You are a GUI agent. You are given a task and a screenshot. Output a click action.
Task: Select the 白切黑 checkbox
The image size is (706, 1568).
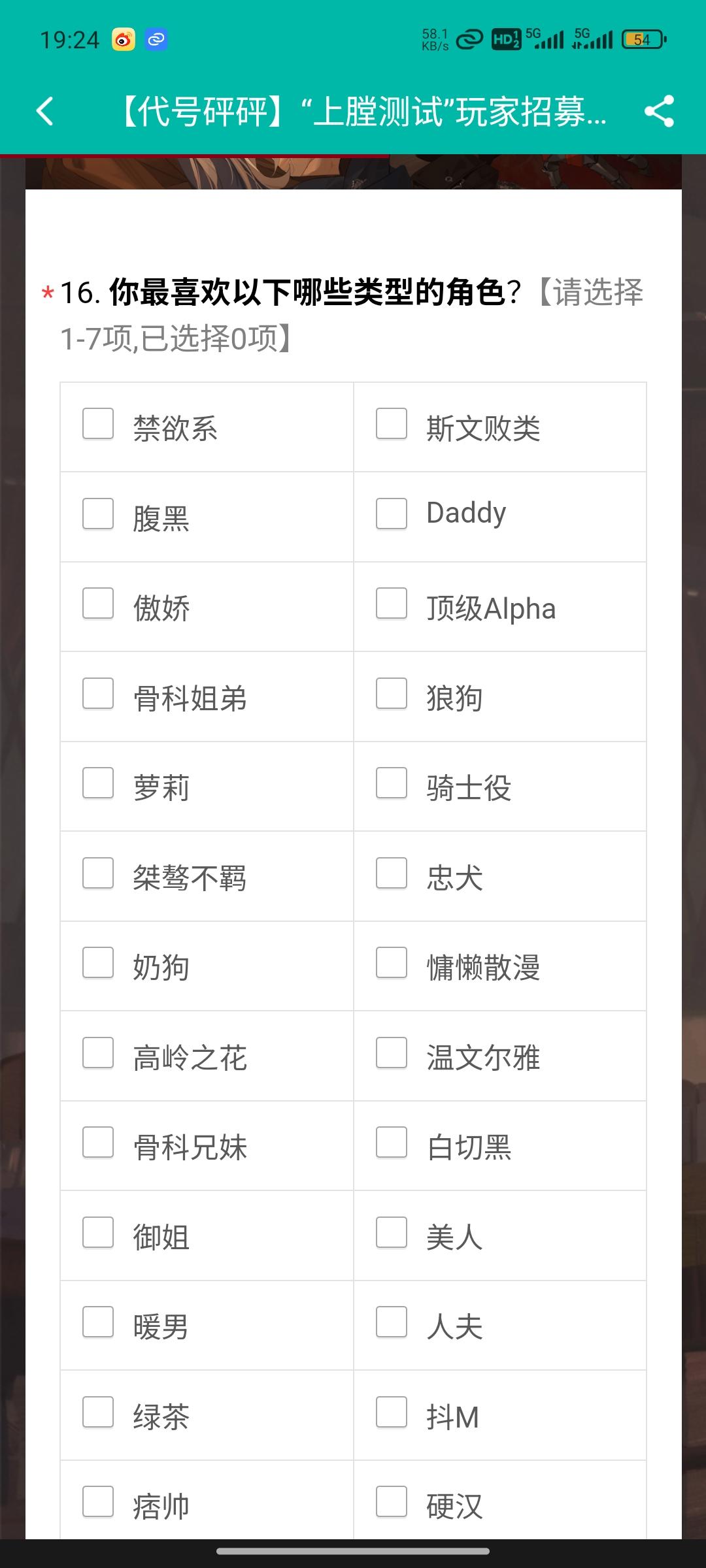(x=392, y=1142)
